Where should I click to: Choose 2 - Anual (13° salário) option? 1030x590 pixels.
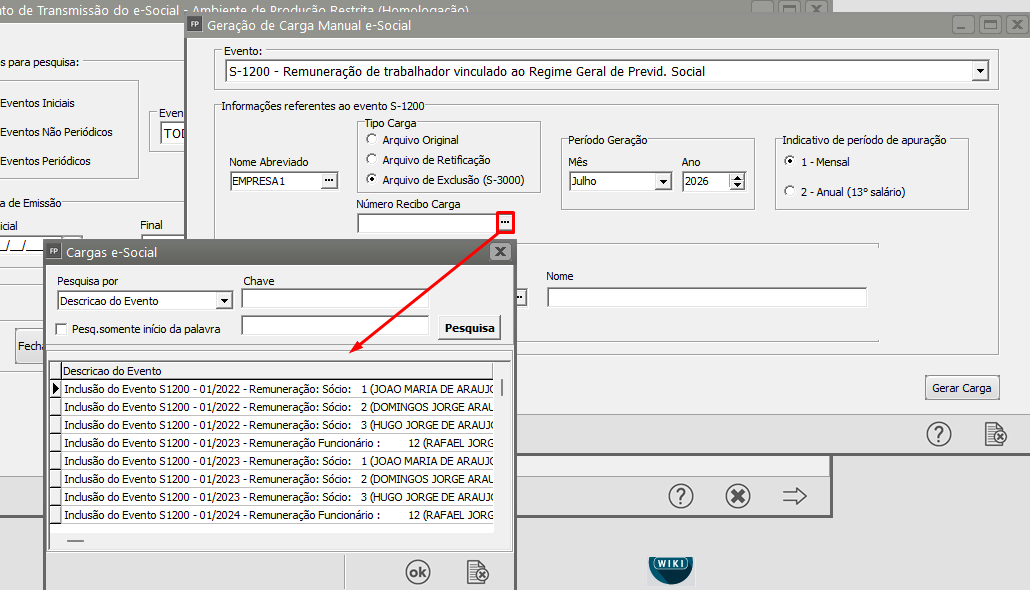point(790,191)
